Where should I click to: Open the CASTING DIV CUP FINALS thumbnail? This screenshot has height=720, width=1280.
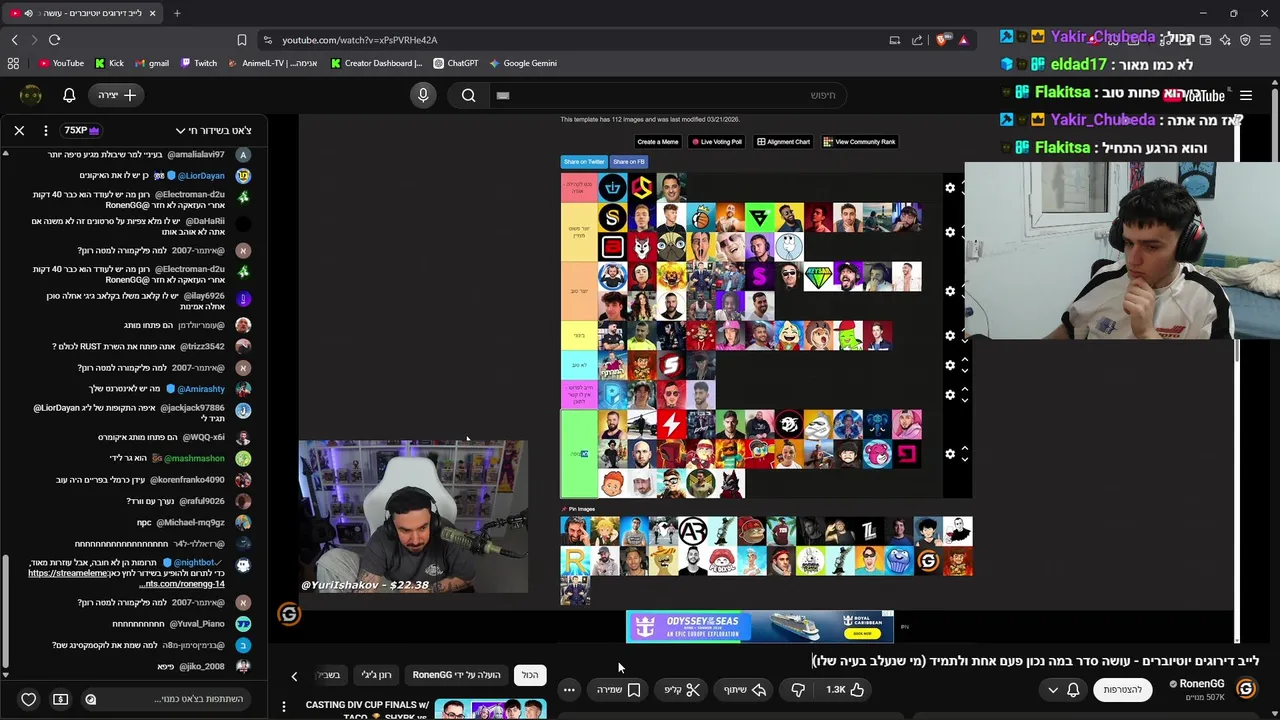pyautogui.click(x=490, y=710)
